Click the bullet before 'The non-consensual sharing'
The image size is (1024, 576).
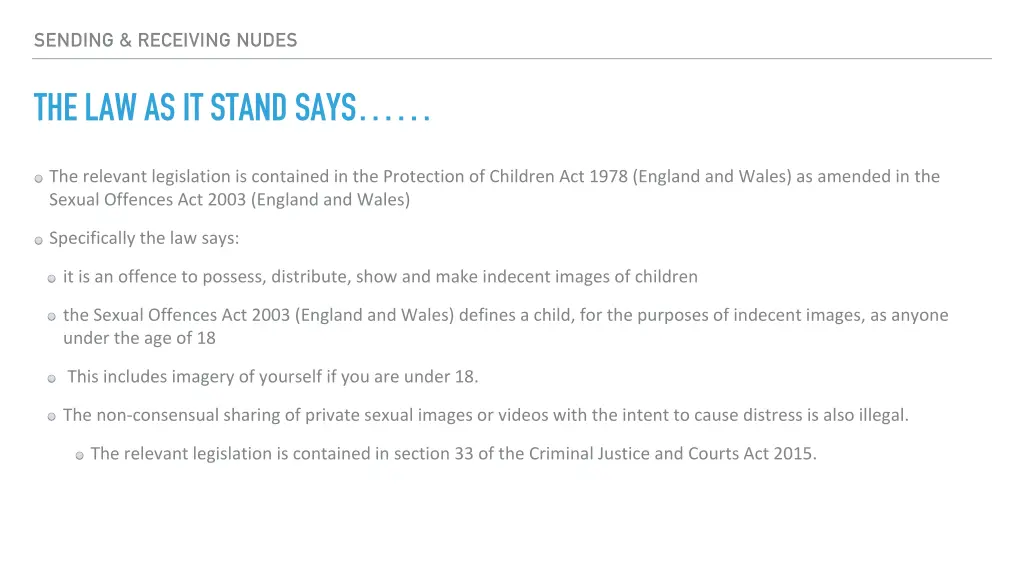point(52,417)
